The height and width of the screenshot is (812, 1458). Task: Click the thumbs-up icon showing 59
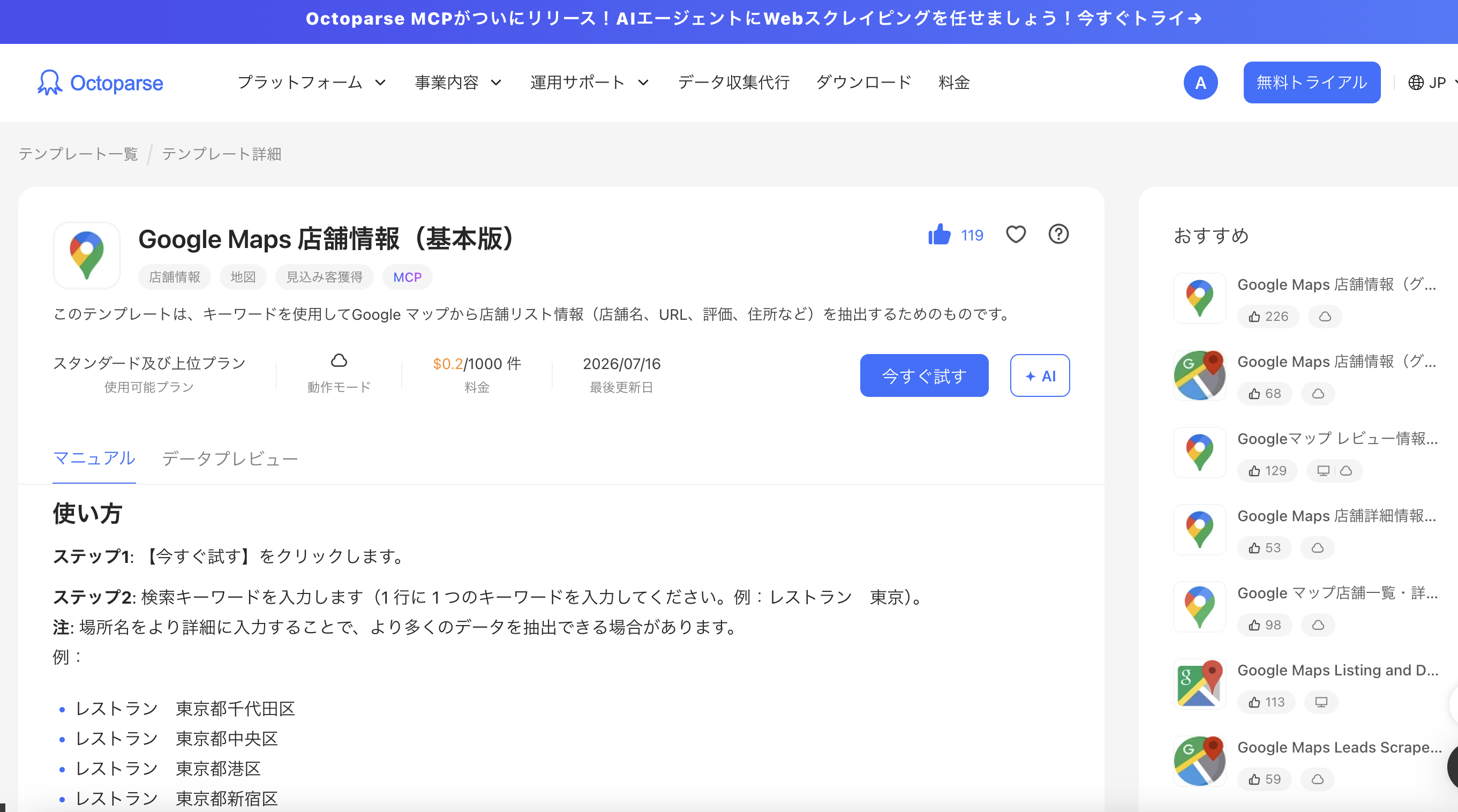(1255, 779)
